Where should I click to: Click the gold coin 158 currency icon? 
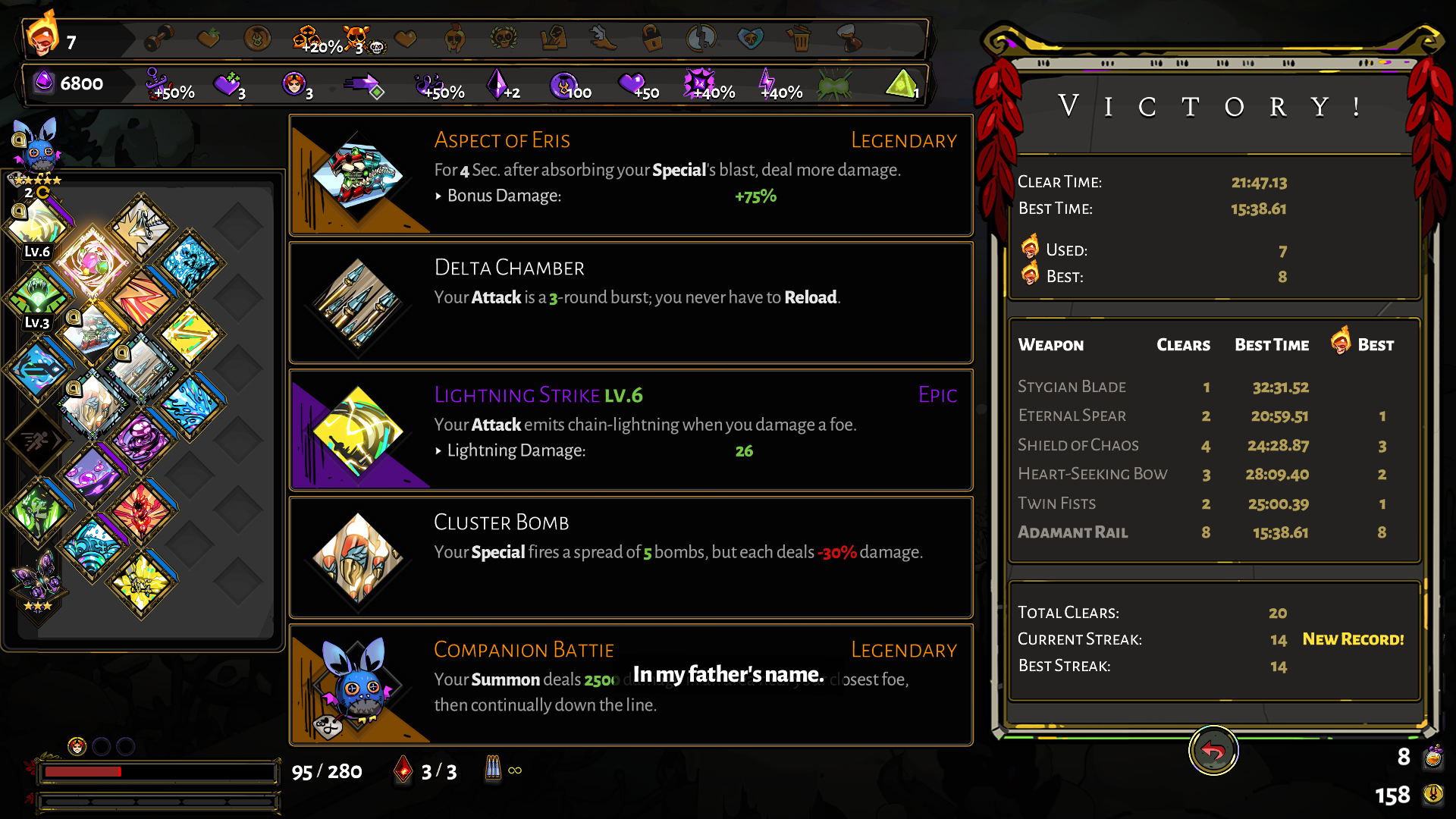[1432, 794]
